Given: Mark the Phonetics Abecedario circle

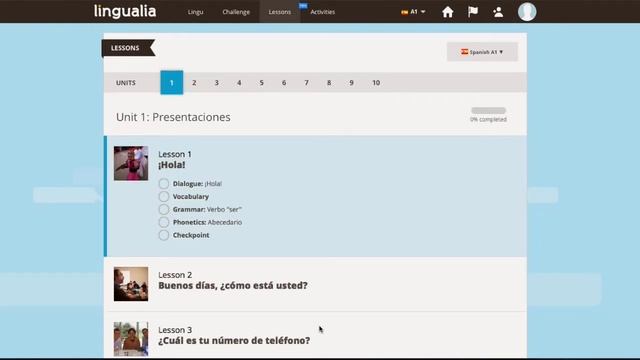Looking at the screenshot, I should click(x=164, y=222).
